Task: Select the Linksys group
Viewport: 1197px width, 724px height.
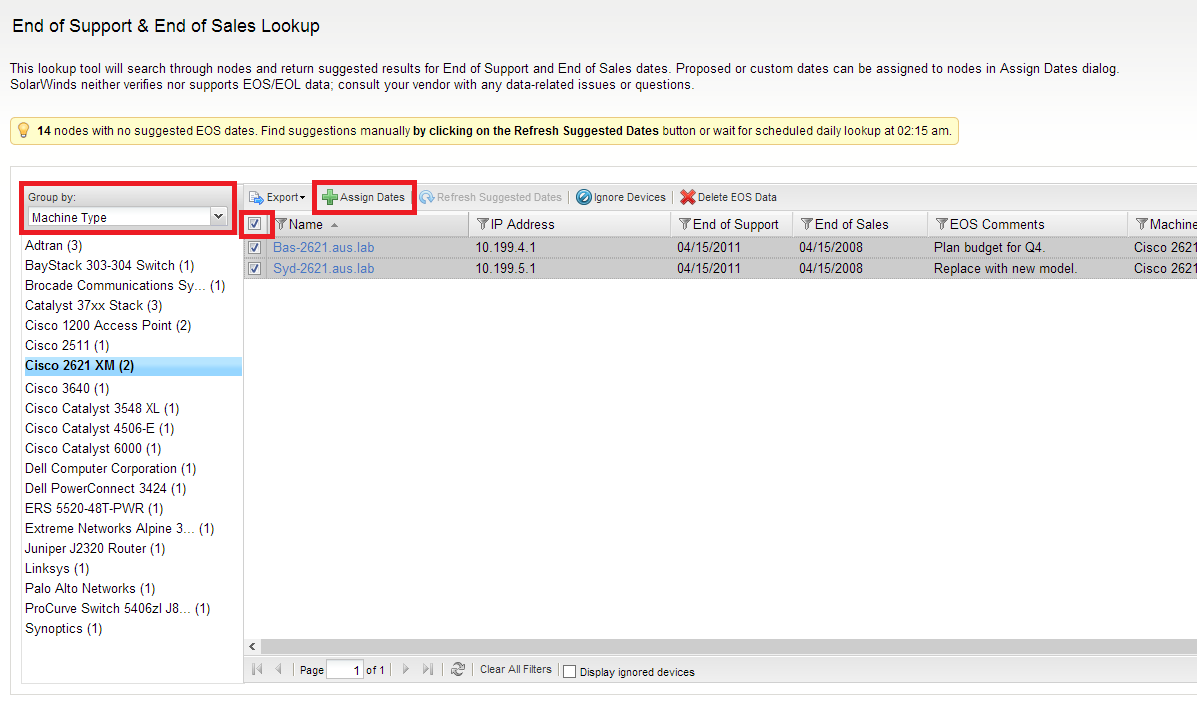Action: coord(57,568)
